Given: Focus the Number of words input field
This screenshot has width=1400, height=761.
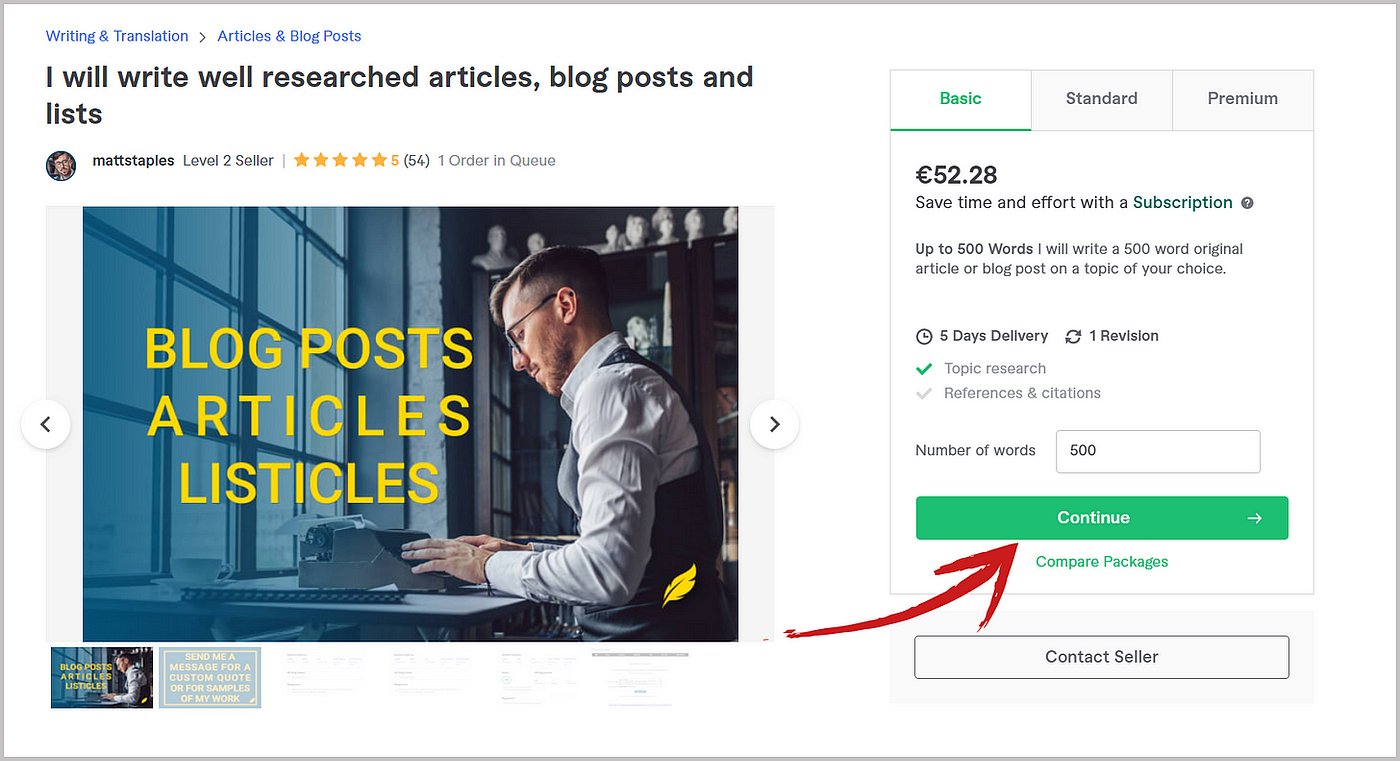Looking at the screenshot, I should 1158,451.
